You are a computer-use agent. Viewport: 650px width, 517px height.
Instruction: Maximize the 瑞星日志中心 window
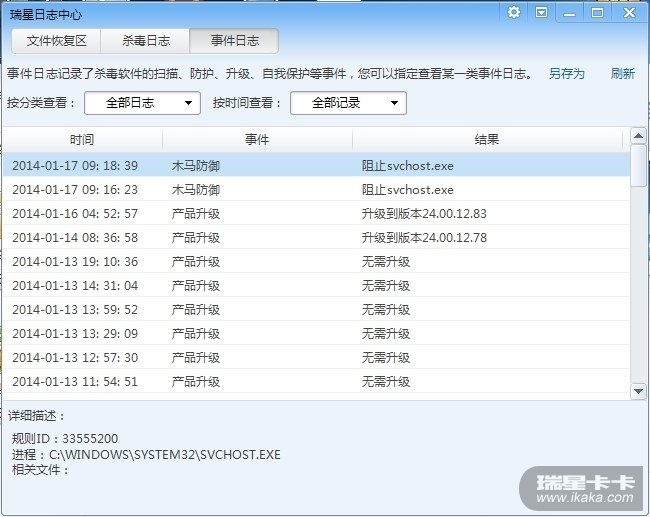coord(597,13)
